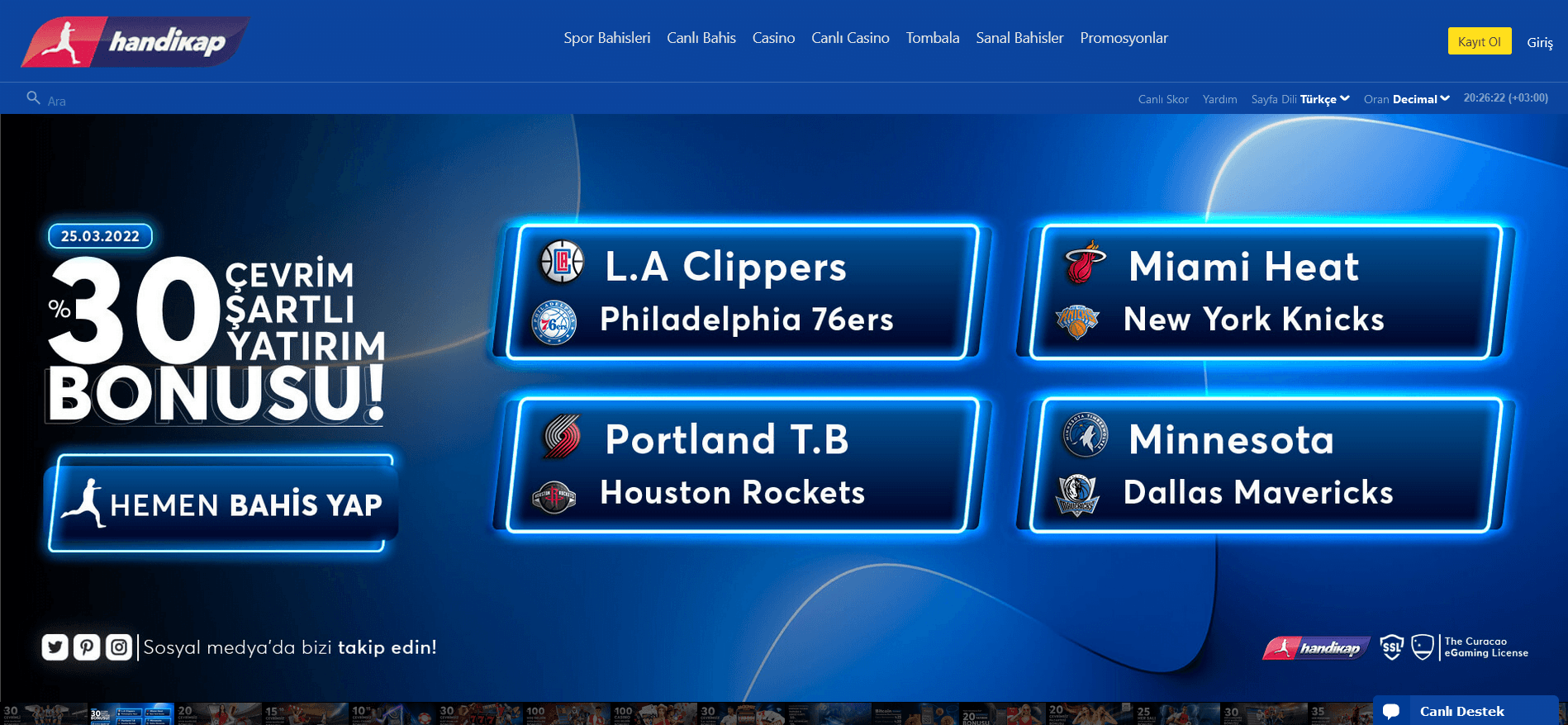Open the Pinterest social media icon
The width and height of the screenshot is (1568, 725).
click(x=87, y=647)
